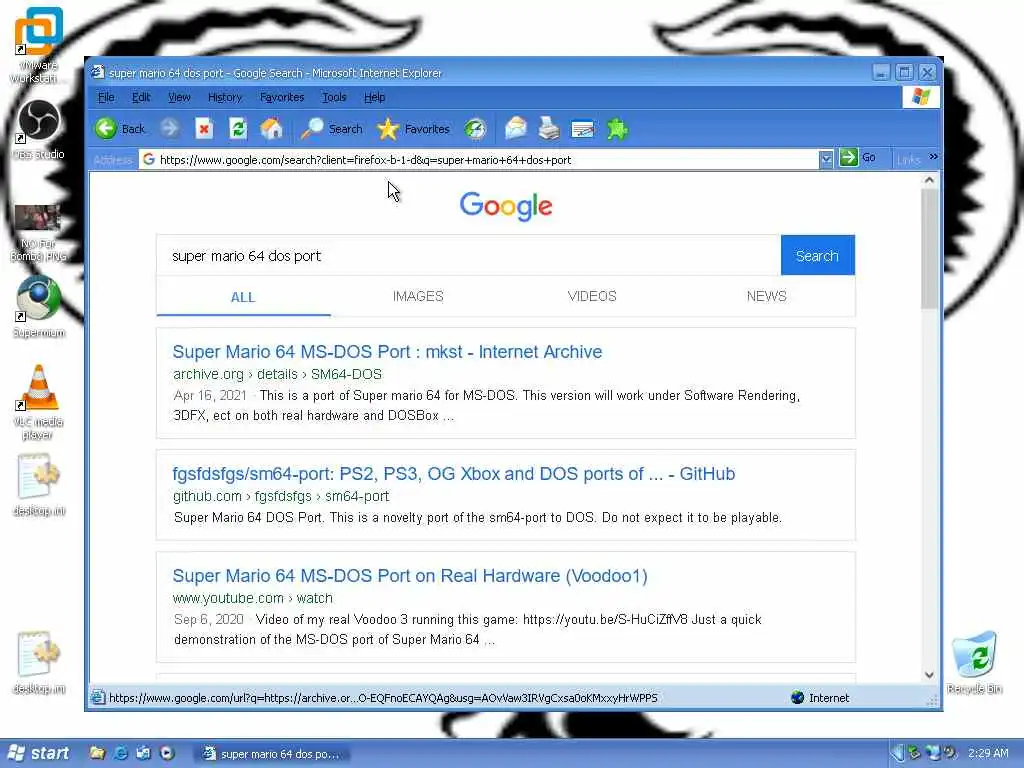
Task: Click the scrollbar up arrow
Action: pos(929,180)
